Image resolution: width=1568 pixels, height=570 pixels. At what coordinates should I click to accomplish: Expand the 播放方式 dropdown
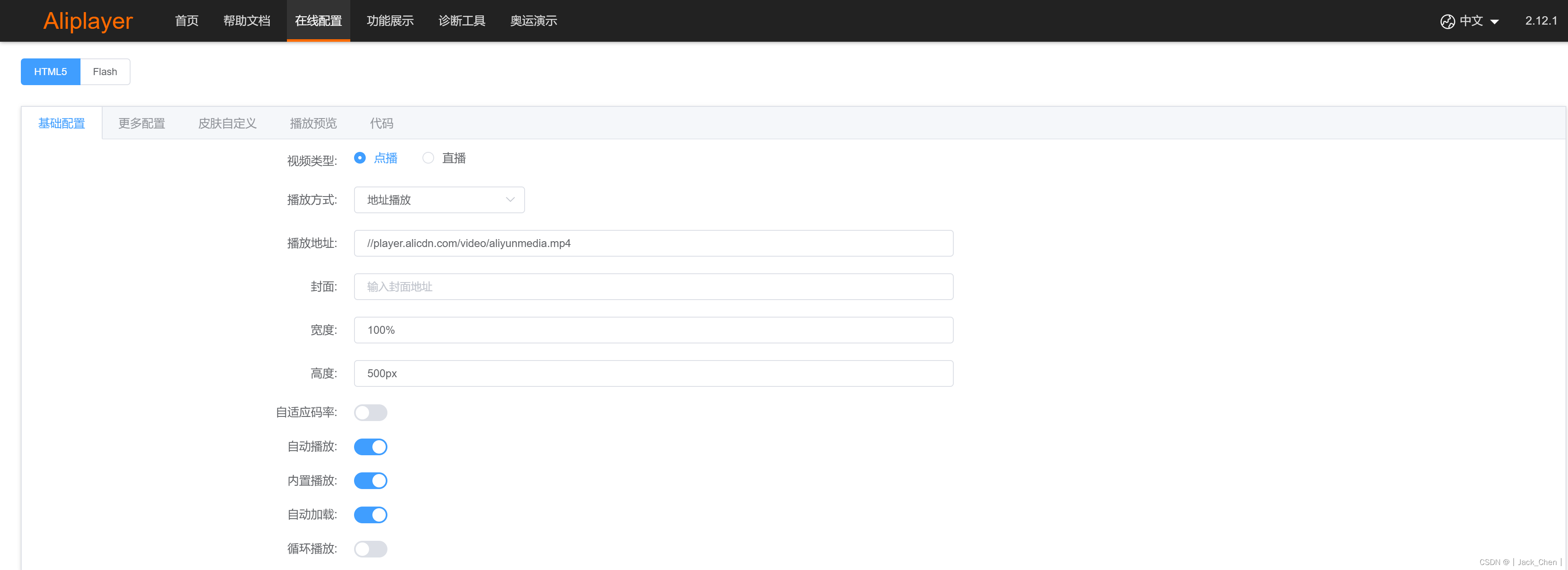coord(440,200)
